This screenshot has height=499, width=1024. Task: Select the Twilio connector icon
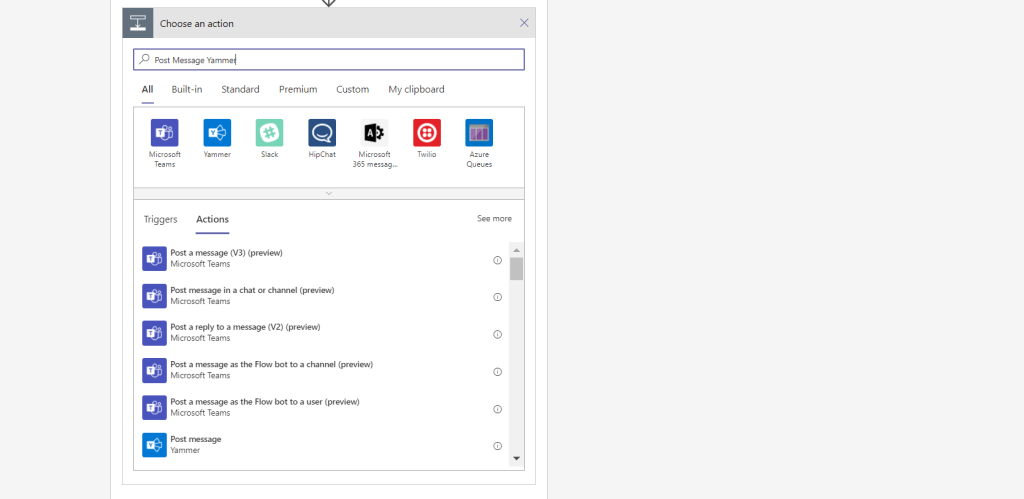[x=427, y=133]
